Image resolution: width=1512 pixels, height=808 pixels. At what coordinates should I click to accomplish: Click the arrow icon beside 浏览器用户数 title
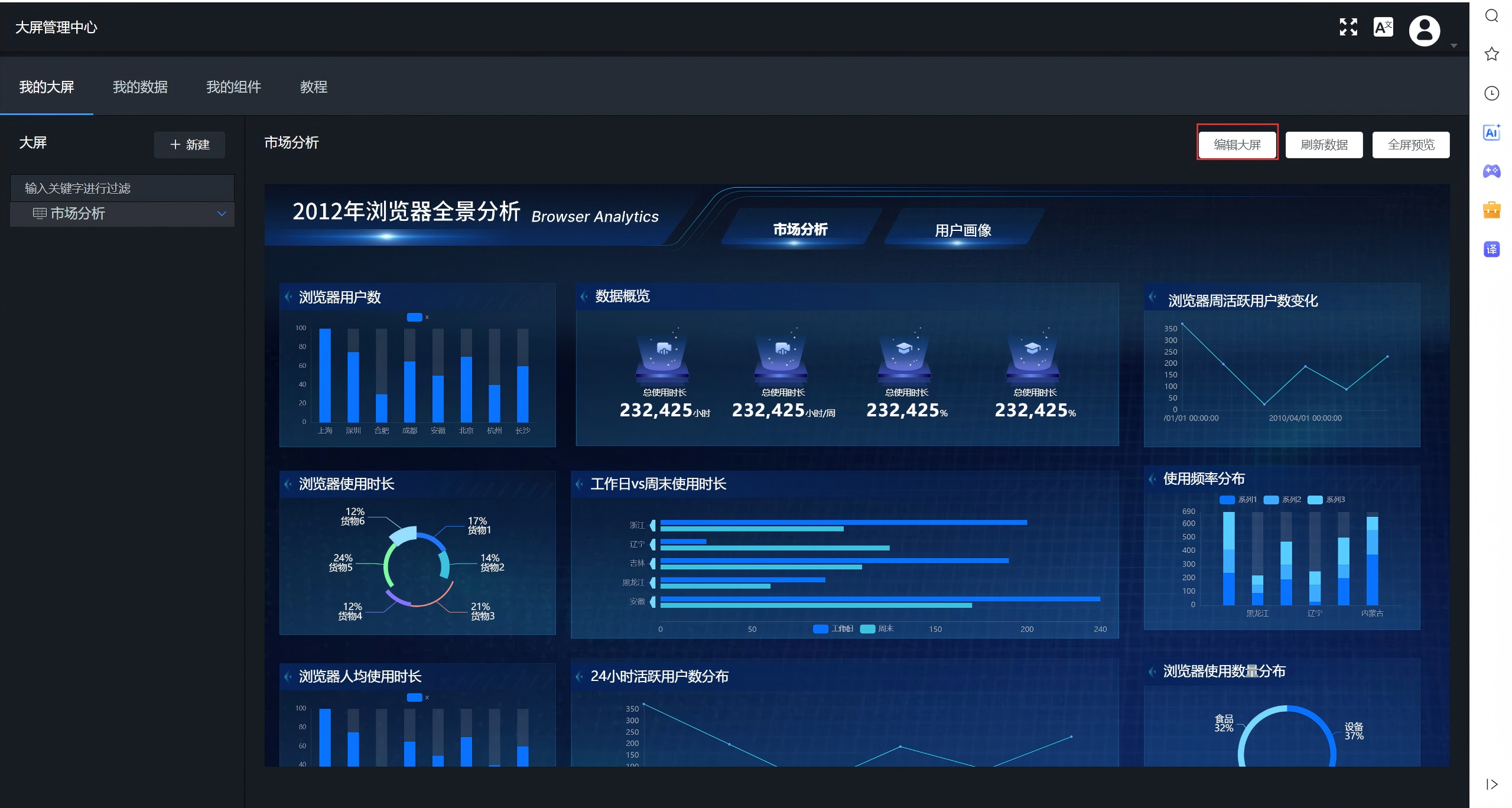[288, 297]
